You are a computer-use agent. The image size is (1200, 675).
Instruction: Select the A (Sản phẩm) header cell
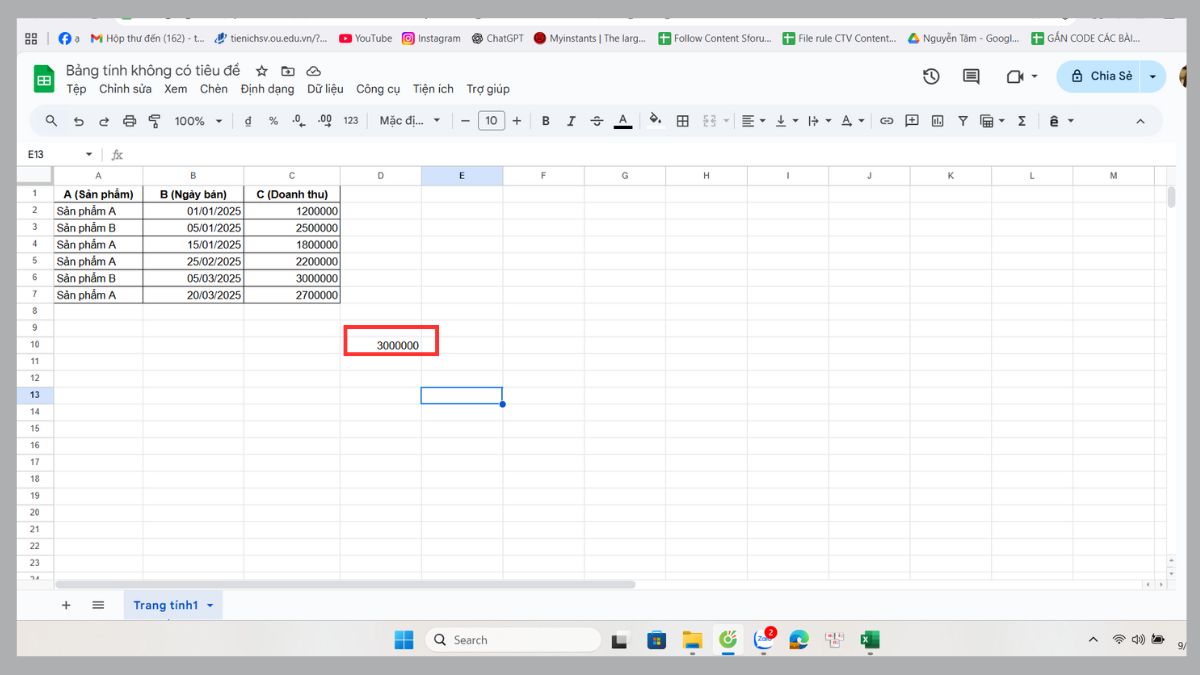pos(98,194)
